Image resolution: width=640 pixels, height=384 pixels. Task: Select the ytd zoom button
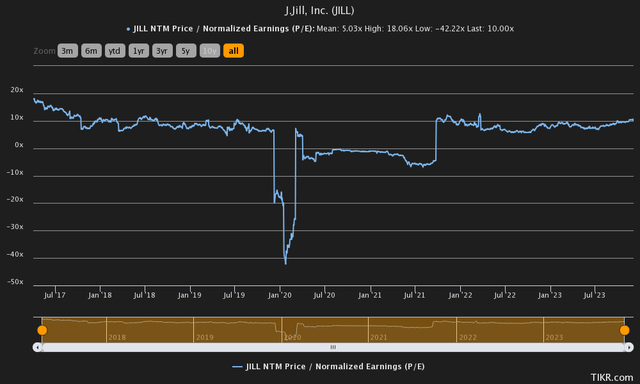pos(115,51)
